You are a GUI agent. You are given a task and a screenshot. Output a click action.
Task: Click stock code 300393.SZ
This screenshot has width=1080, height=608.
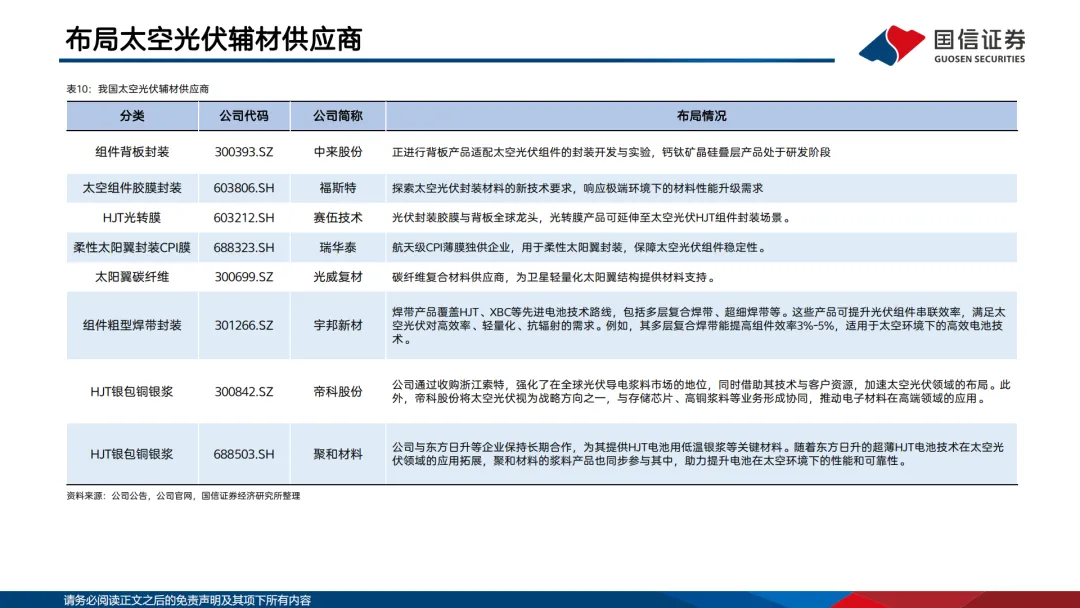pyautogui.click(x=244, y=152)
